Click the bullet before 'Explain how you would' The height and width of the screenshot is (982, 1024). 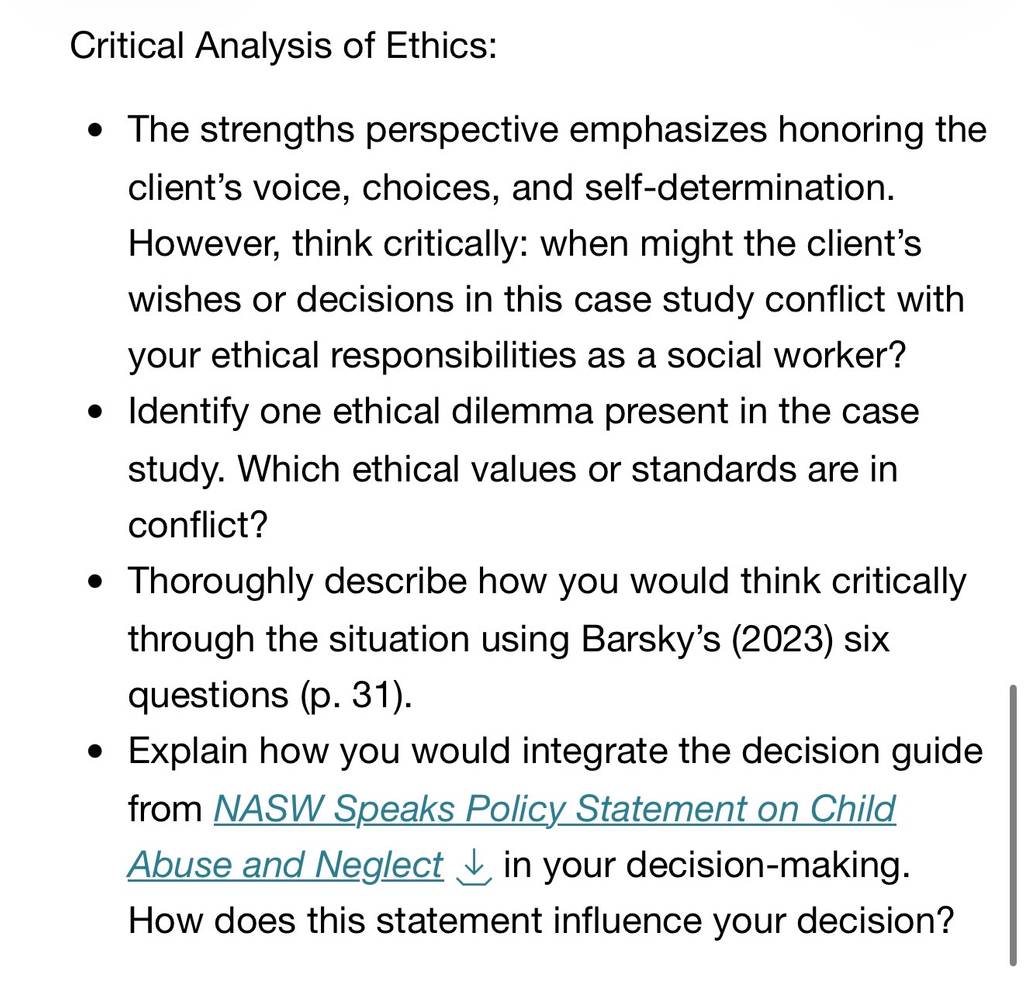coord(95,752)
